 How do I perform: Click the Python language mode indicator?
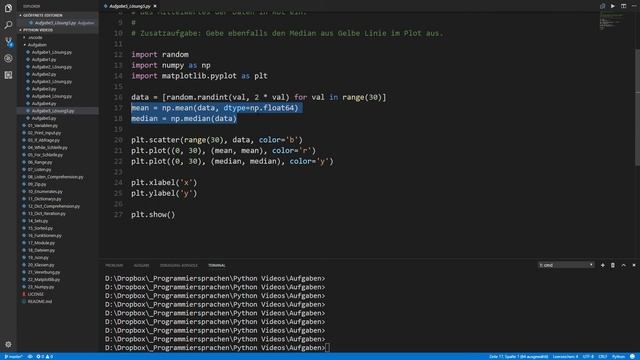(618, 356)
